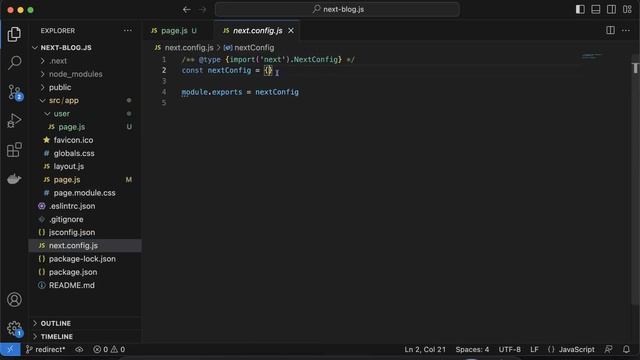Open favicon.ico file

85,140
